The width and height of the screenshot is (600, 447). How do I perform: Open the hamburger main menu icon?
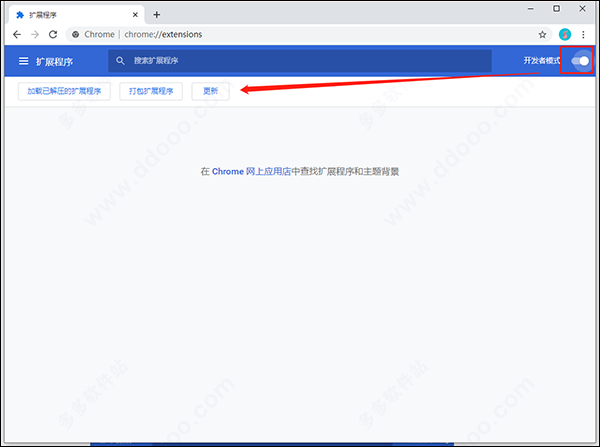23,61
